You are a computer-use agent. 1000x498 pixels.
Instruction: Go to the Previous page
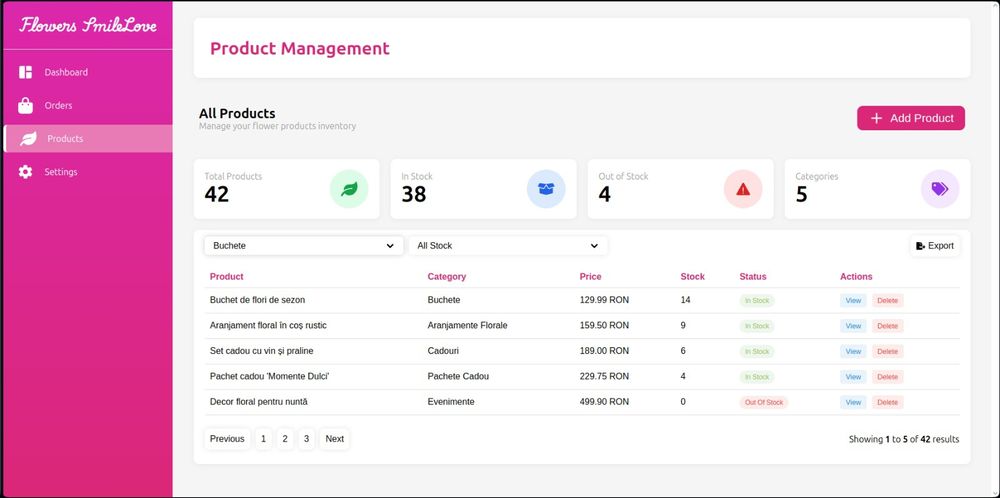point(227,439)
